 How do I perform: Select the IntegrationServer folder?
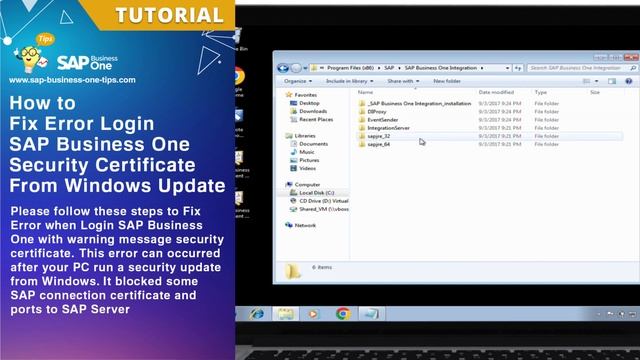click(x=388, y=128)
